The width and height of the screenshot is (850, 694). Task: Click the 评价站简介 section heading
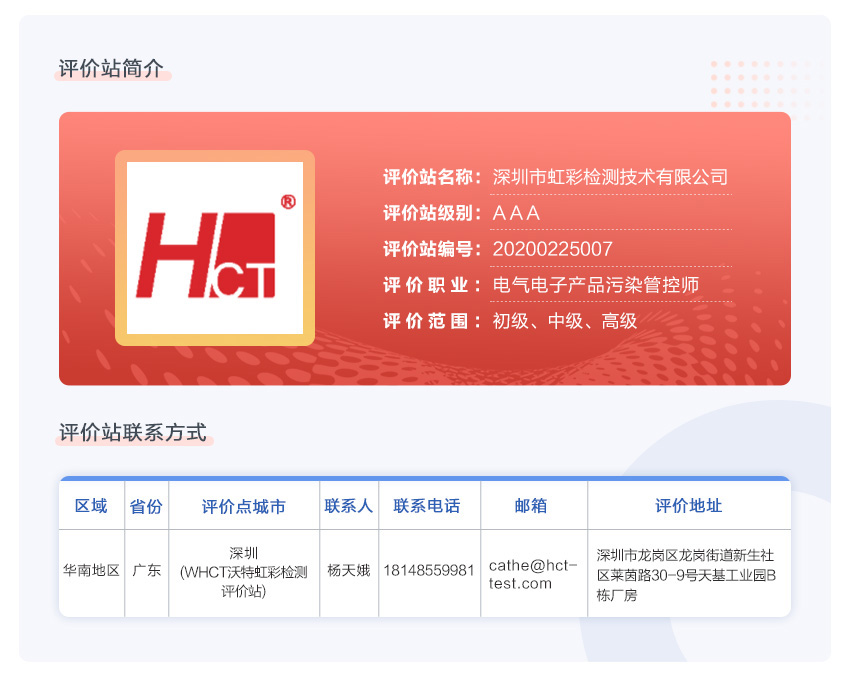click(x=111, y=69)
